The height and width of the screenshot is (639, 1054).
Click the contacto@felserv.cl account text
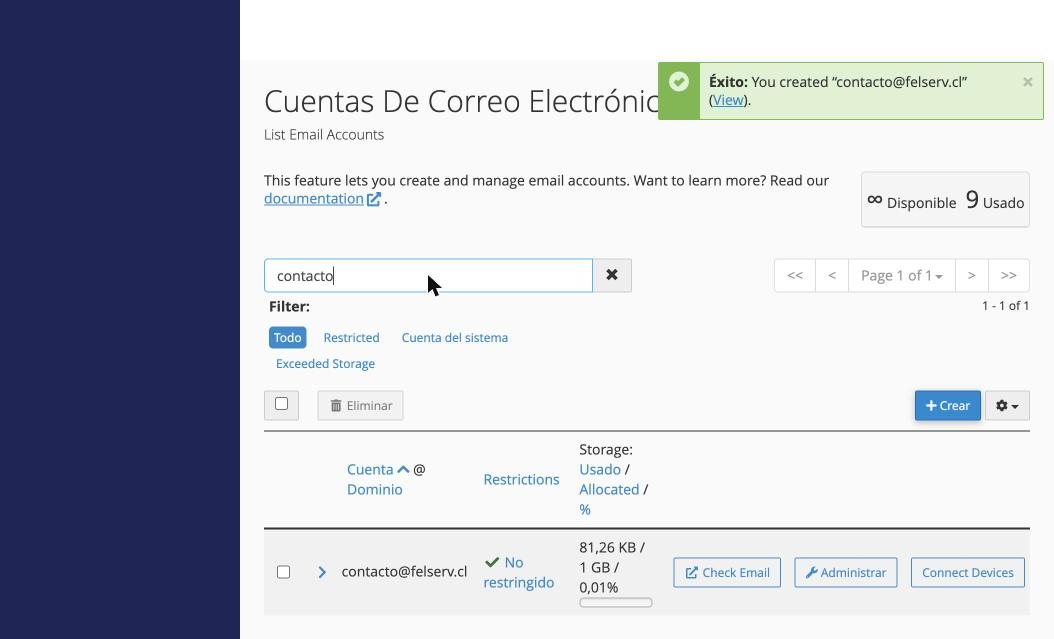pos(404,572)
